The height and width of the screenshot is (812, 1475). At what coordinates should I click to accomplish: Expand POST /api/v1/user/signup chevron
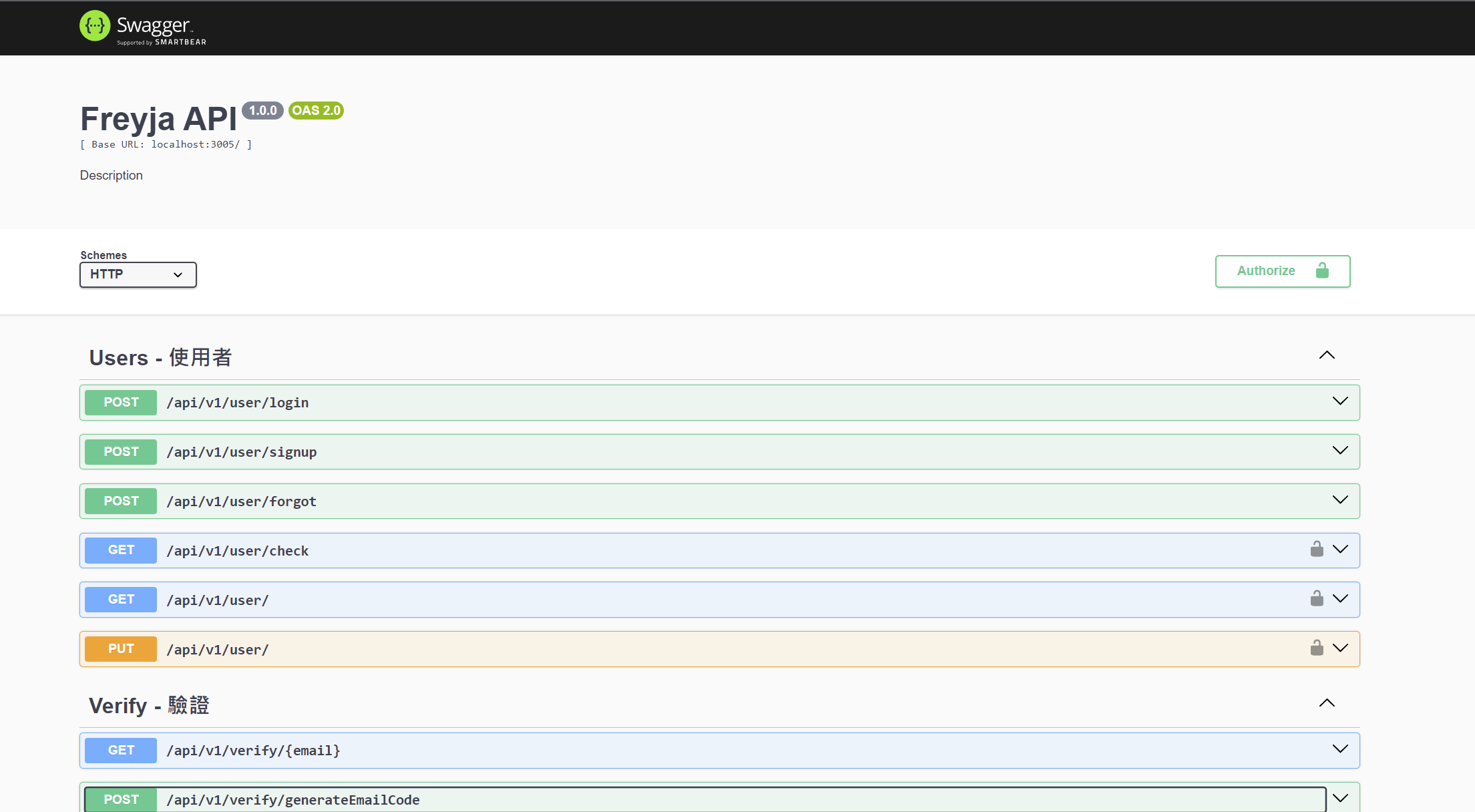(1339, 451)
